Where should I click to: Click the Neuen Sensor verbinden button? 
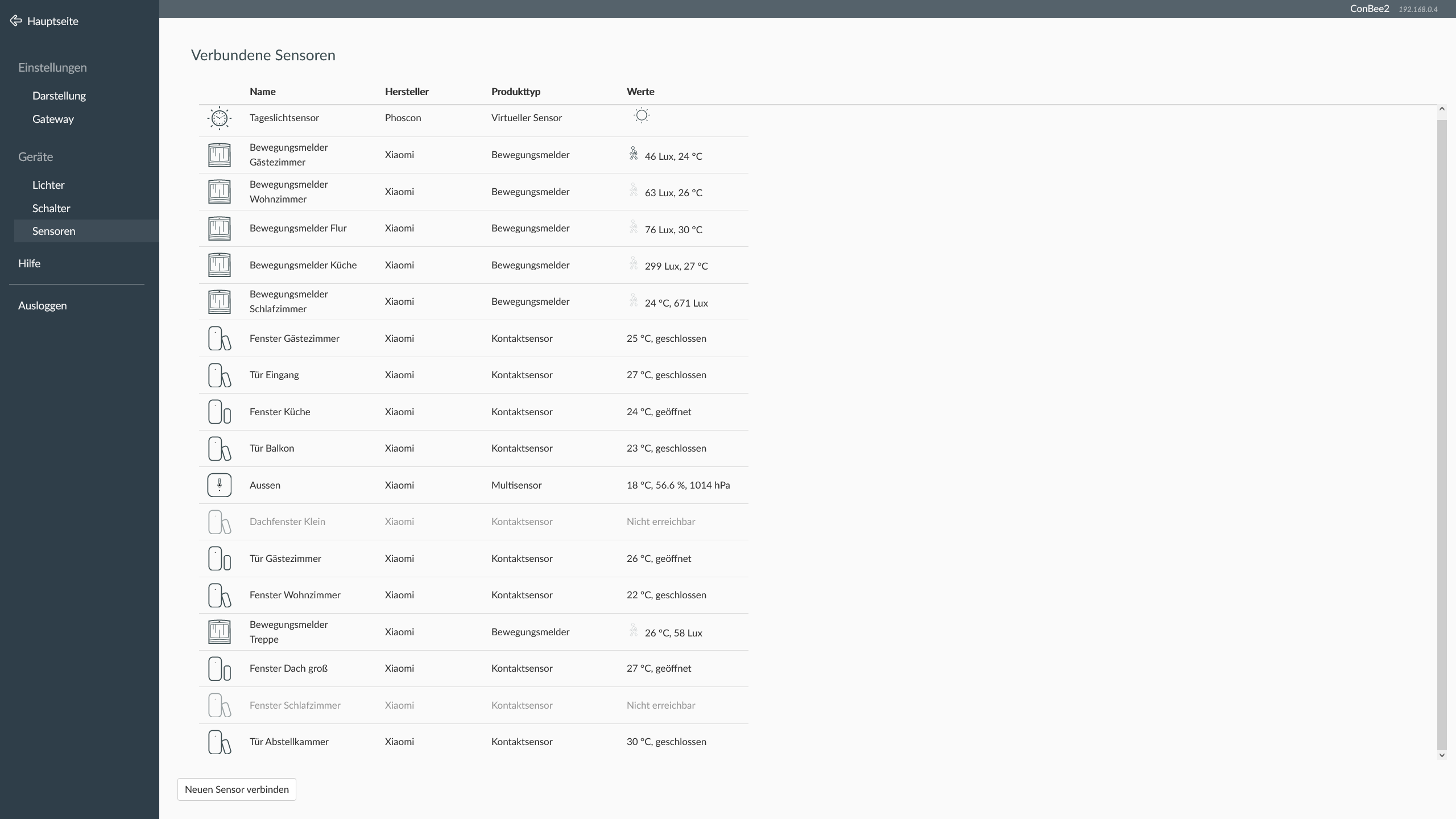[237, 789]
